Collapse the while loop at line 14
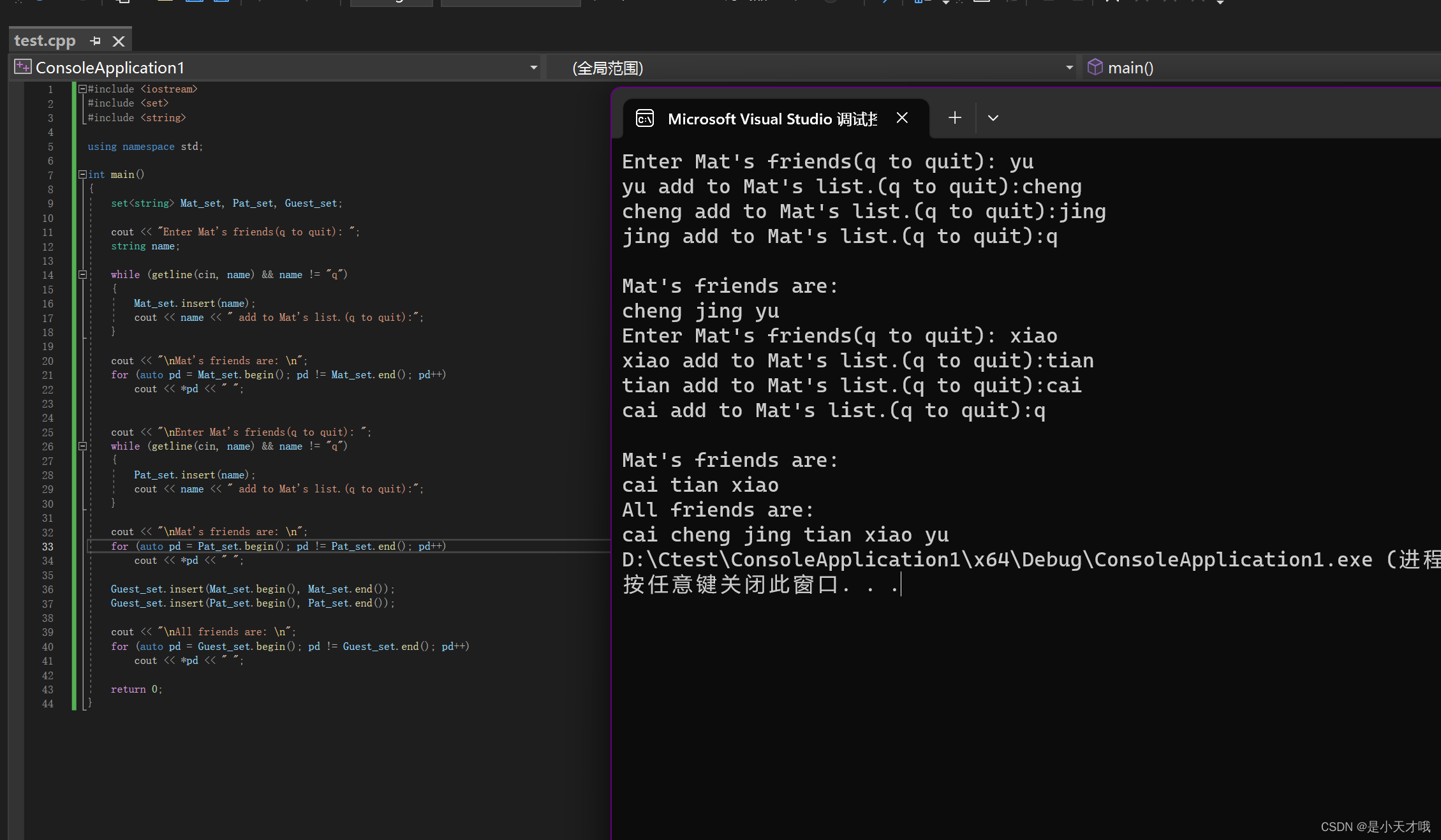 point(82,274)
